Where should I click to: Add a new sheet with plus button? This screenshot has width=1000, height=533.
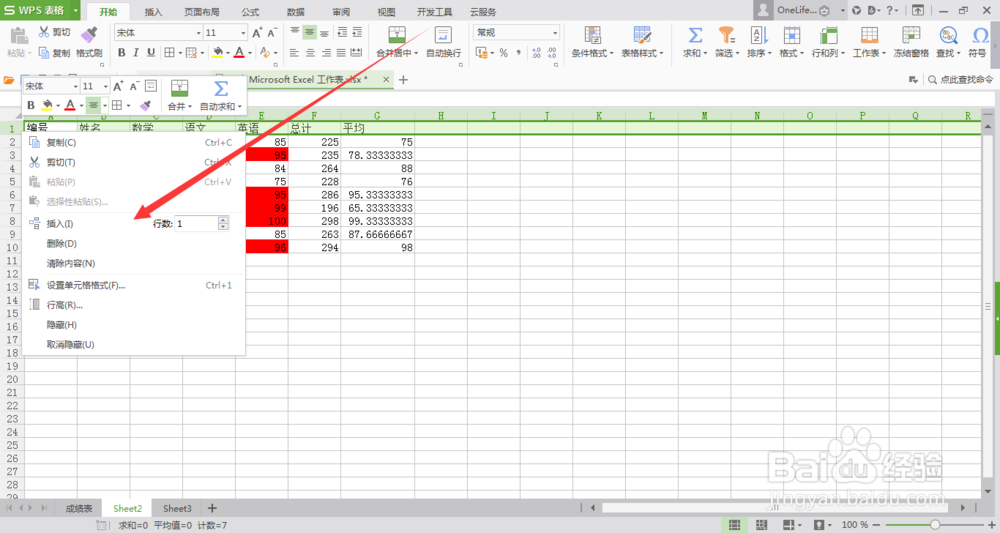(212, 508)
